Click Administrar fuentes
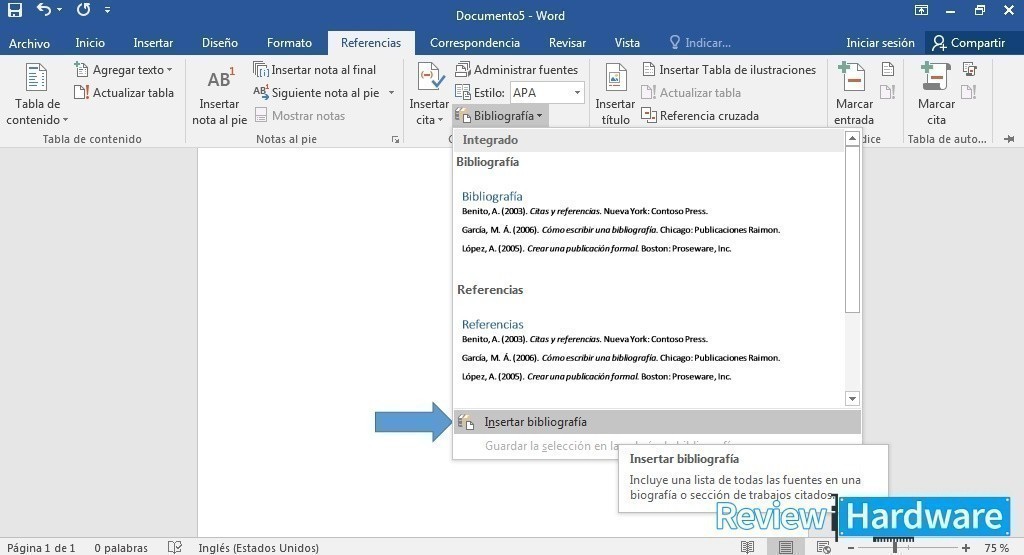This screenshot has height=555, width=1024. click(x=517, y=70)
